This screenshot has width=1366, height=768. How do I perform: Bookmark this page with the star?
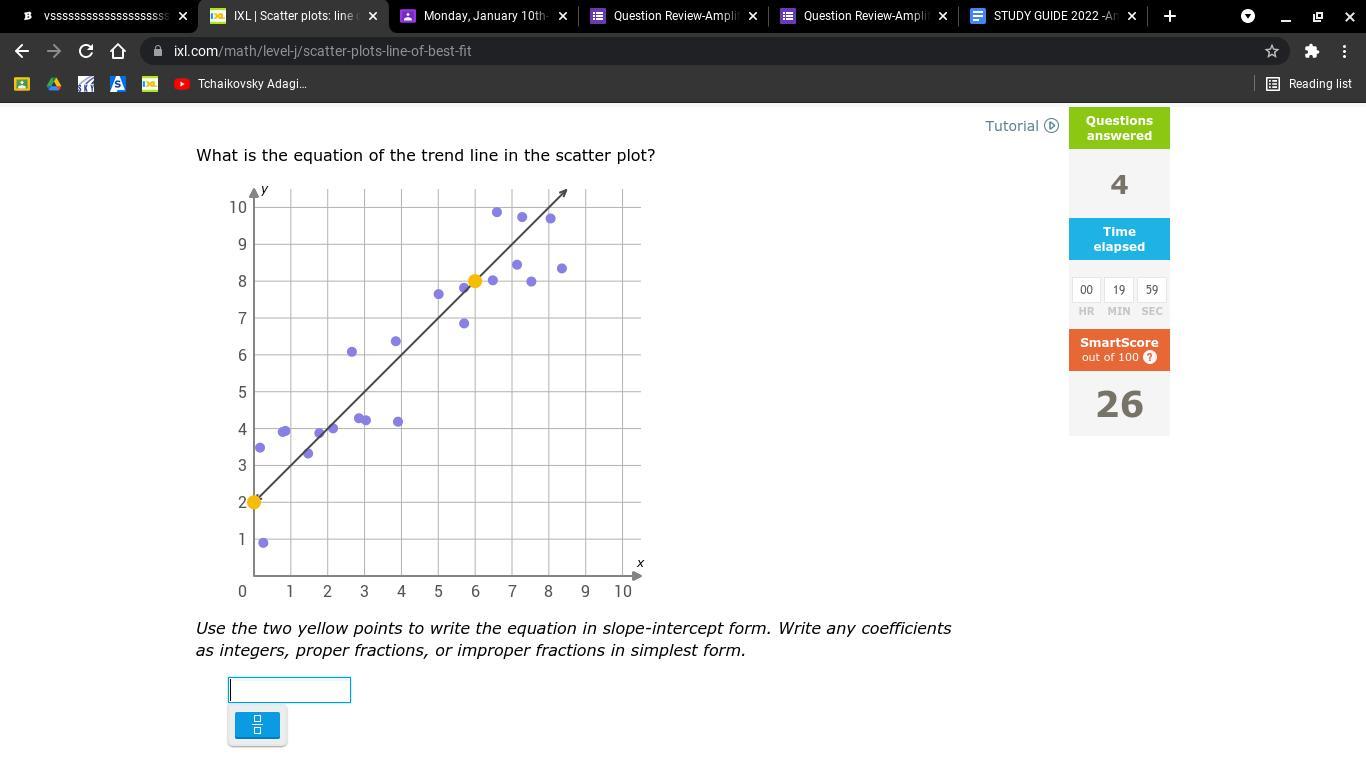point(1272,51)
